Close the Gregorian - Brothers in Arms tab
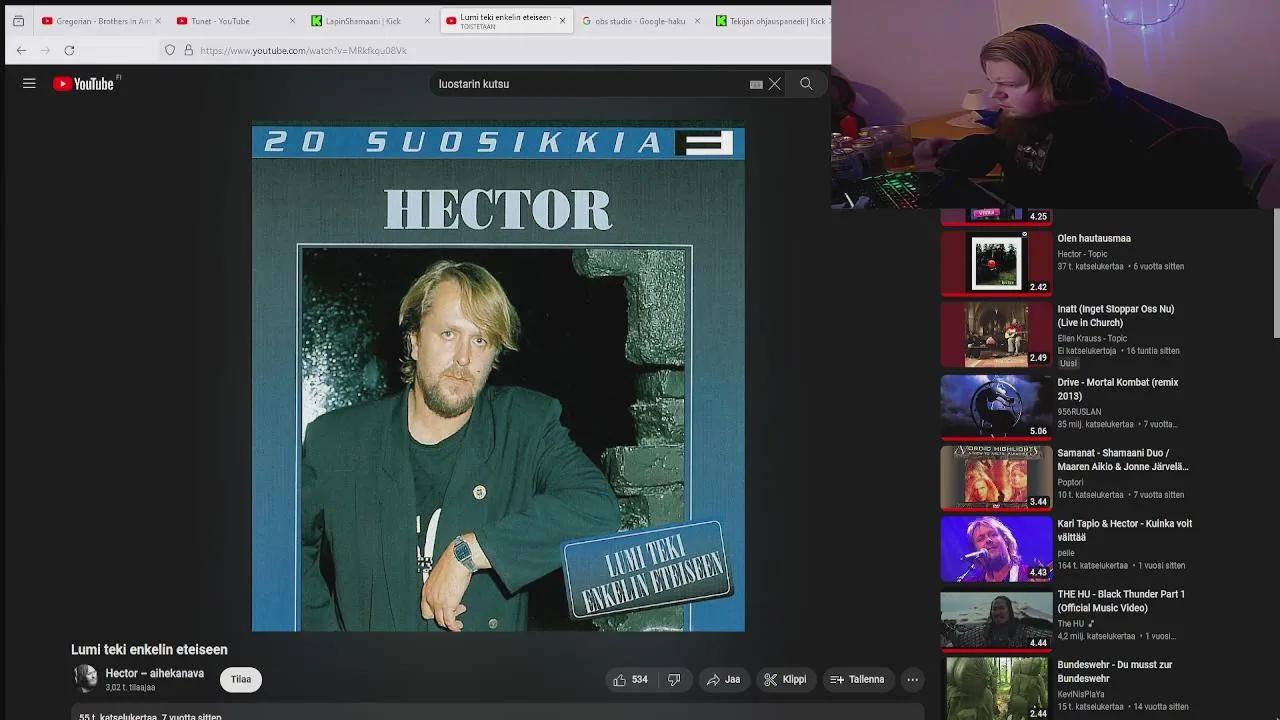The height and width of the screenshot is (720, 1280). [x=157, y=21]
